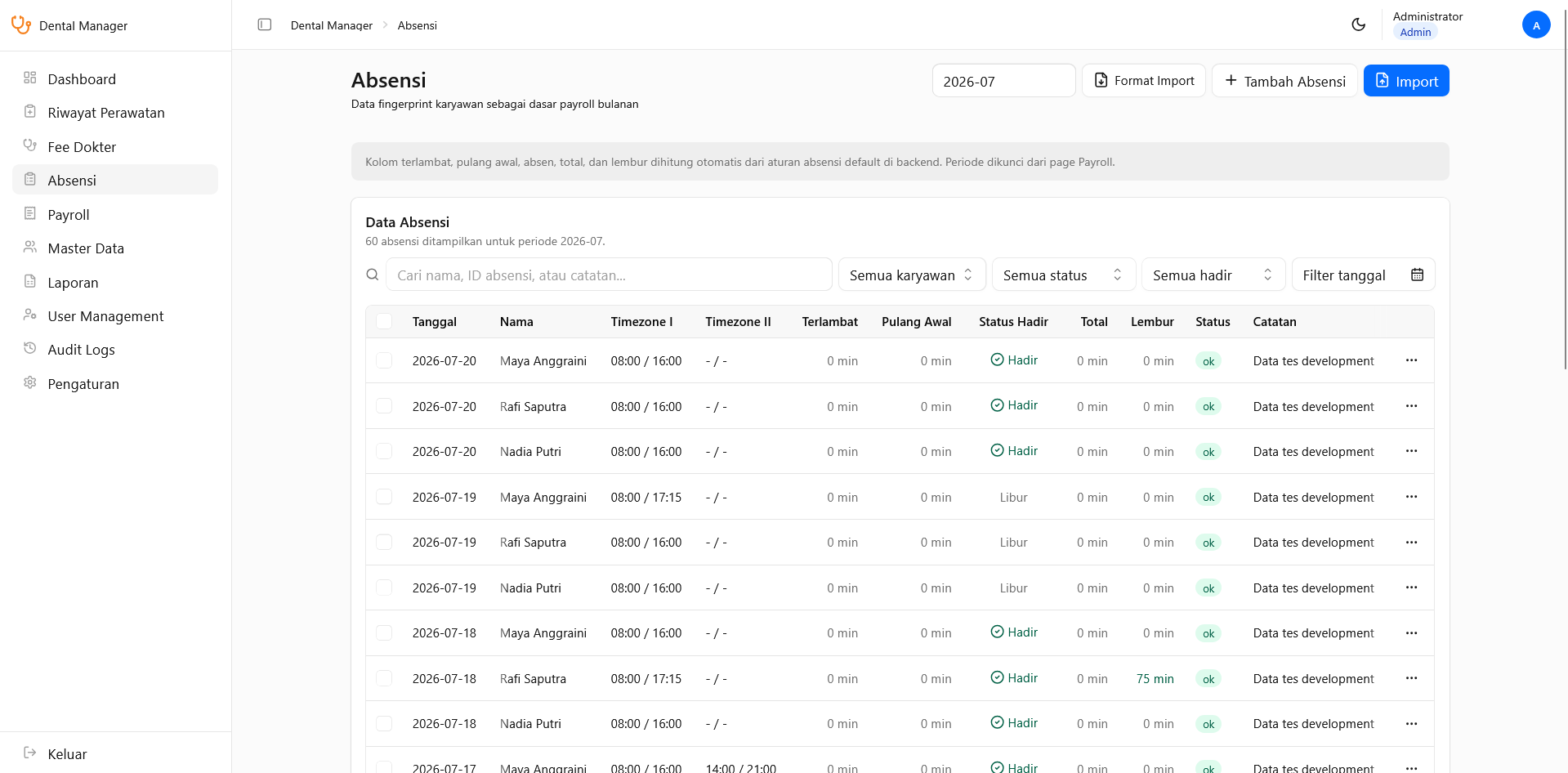Click the Absensi breadcrumb text
Screen dimensions: 1568x773
point(418,25)
